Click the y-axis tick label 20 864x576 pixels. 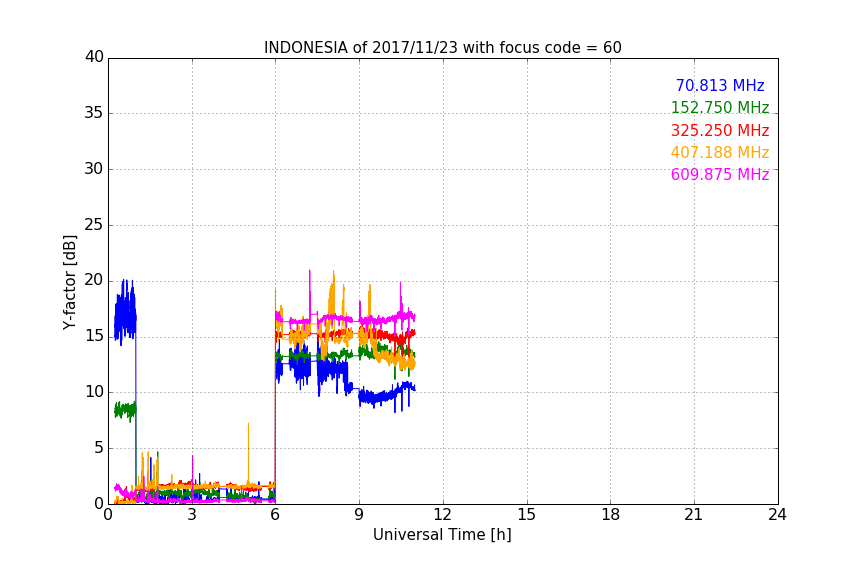94,280
